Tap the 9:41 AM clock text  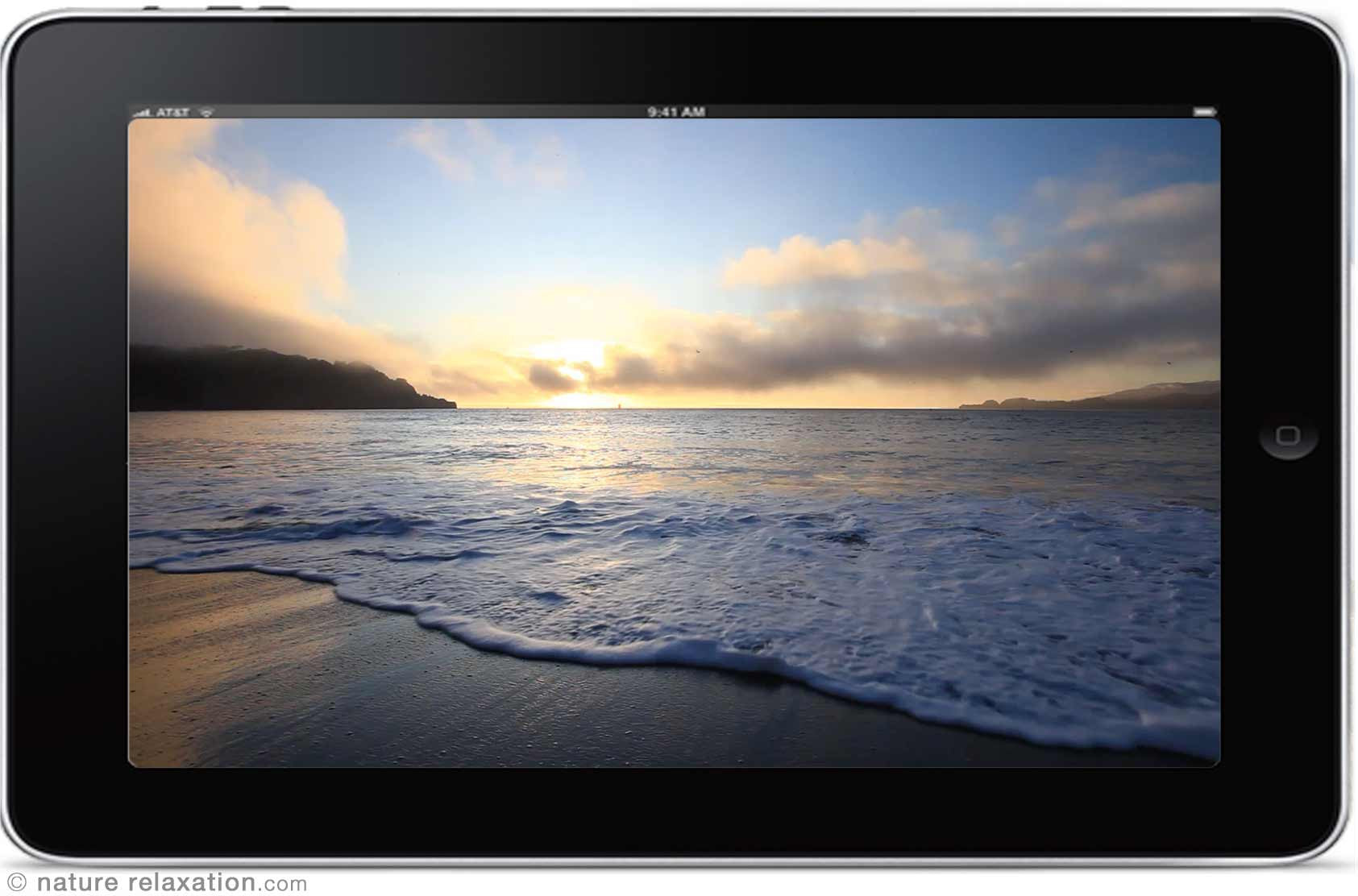[x=675, y=112]
